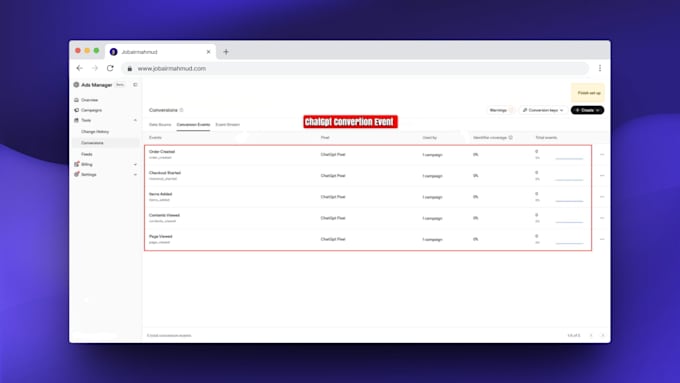Open the more options menu for Order Created
This screenshot has height=383, width=680.
(x=602, y=154)
